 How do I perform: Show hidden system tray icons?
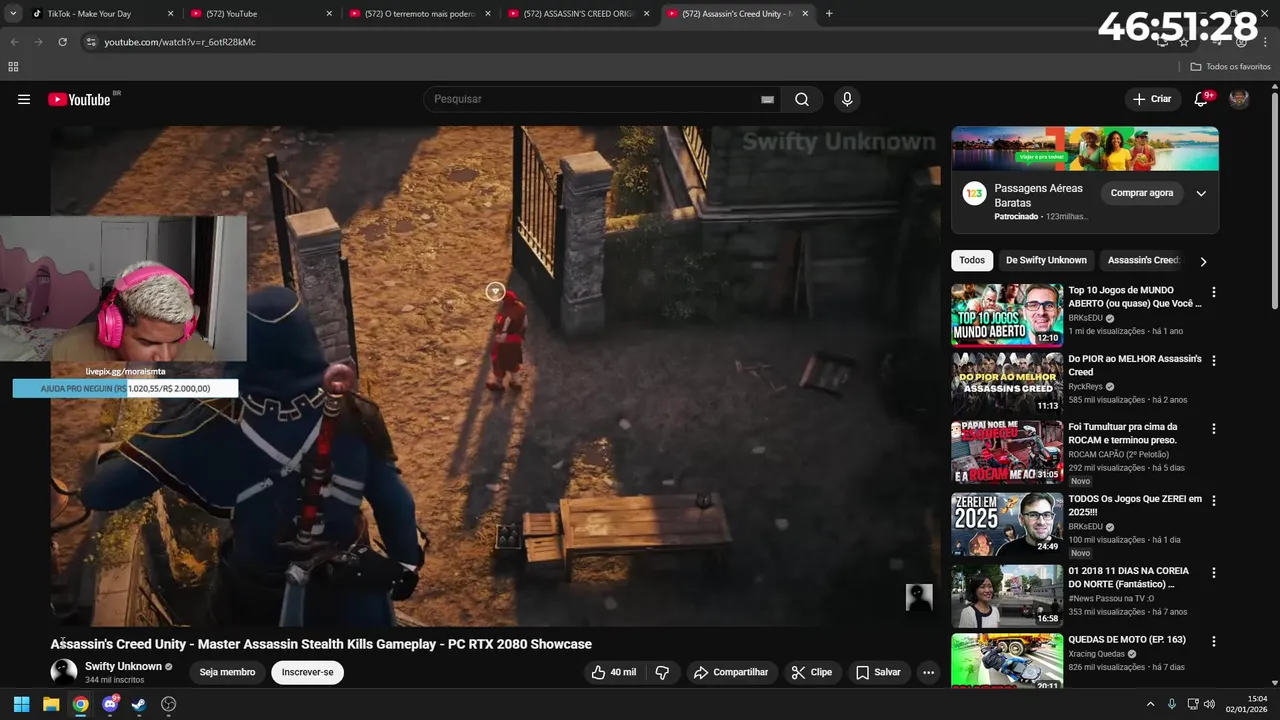(x=1150, y=704)
